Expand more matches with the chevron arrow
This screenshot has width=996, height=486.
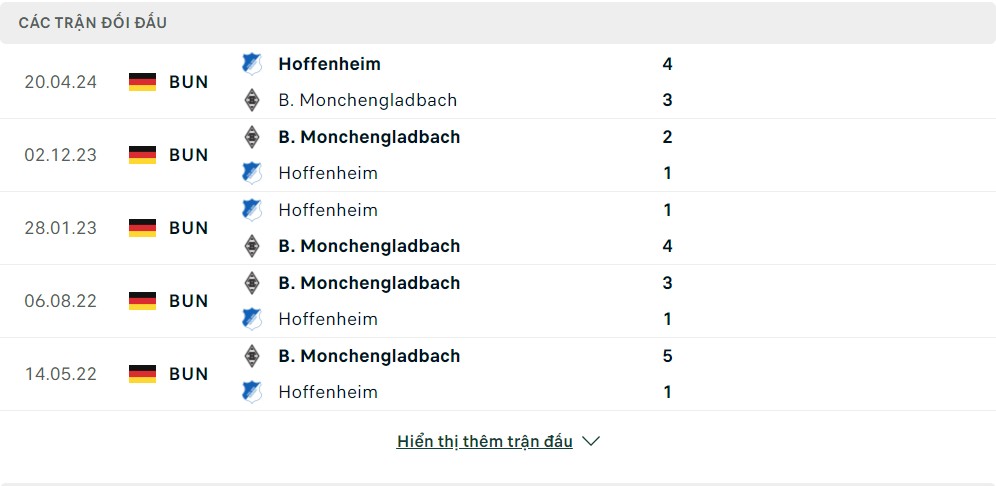tap(591, 441)
